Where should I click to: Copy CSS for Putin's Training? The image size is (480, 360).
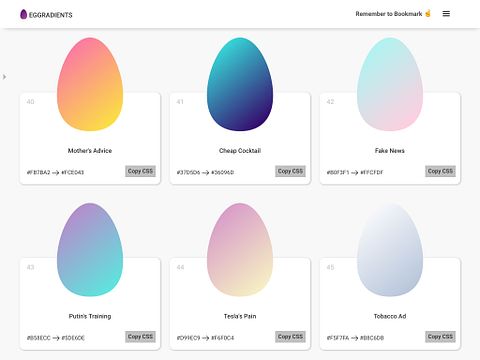(140, 337)
